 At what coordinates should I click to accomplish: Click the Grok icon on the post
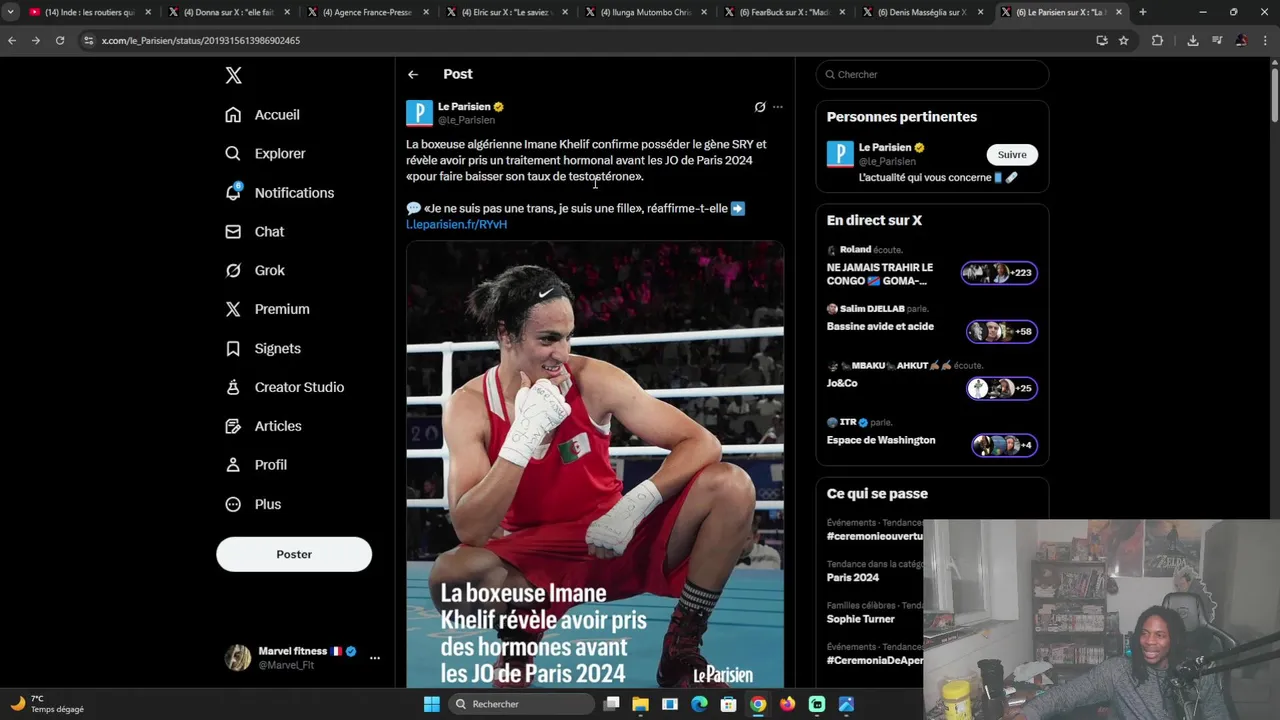(x=760, y=107)
